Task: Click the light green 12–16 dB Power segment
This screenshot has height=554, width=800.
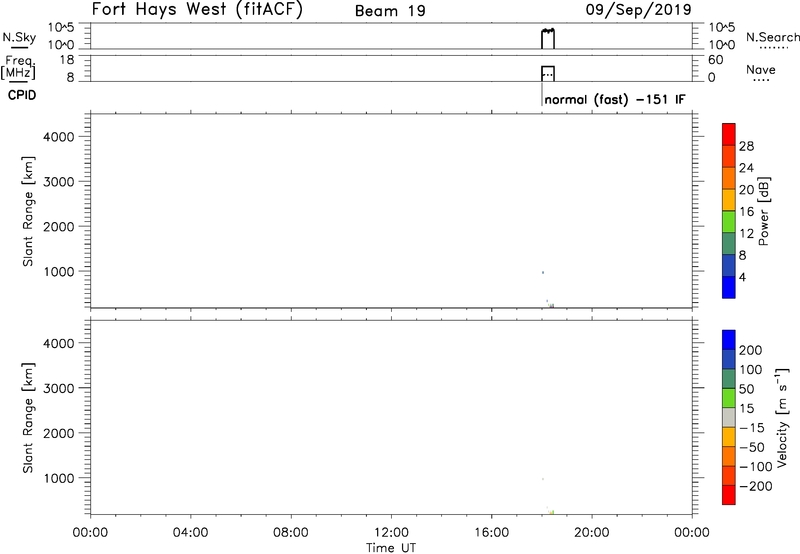Action: pyautogui.click(x=729, y=222)
